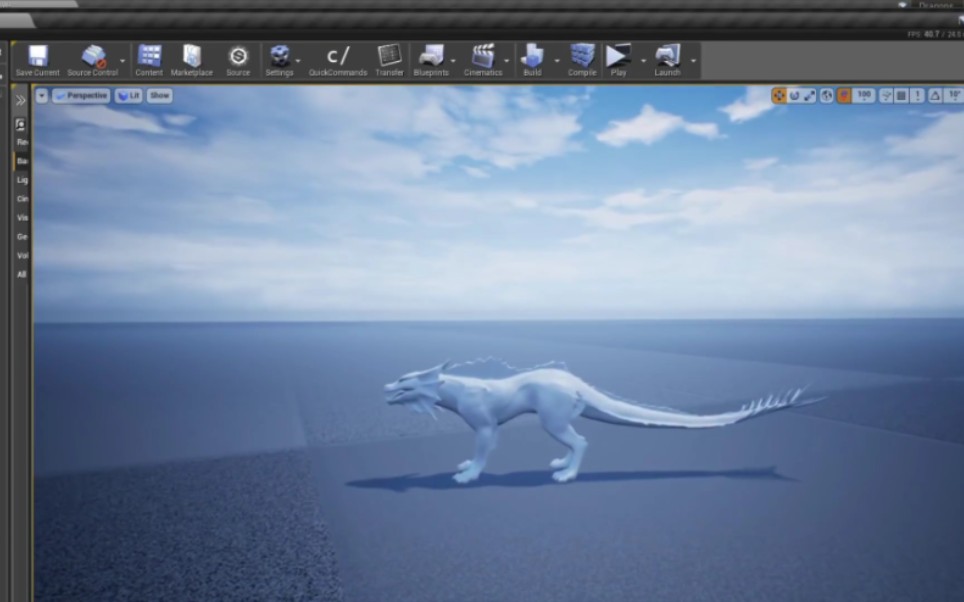Select the Scale transform tool

(809, 94)
